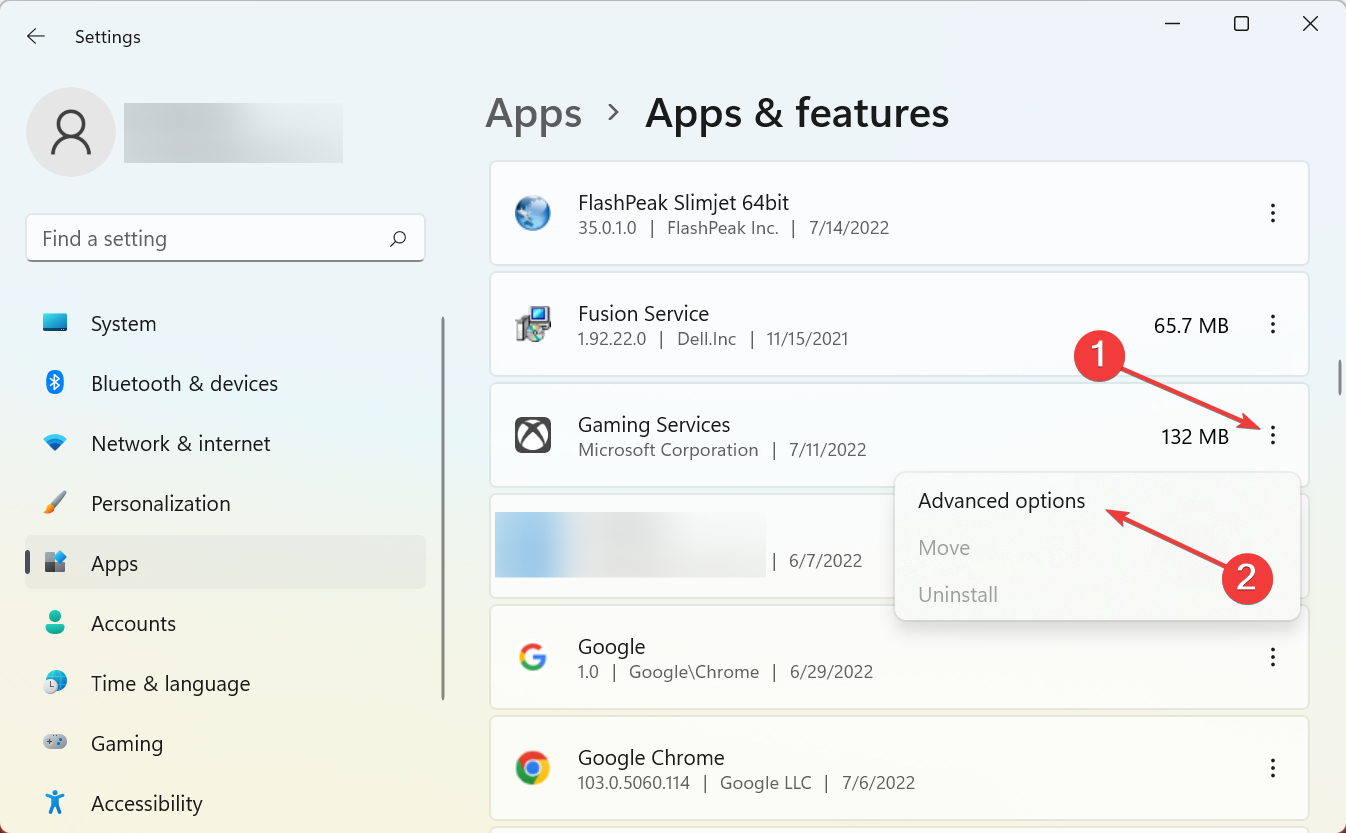Open Network & internet settings
Screen dimensions: 1346x833
pos(225,444)
